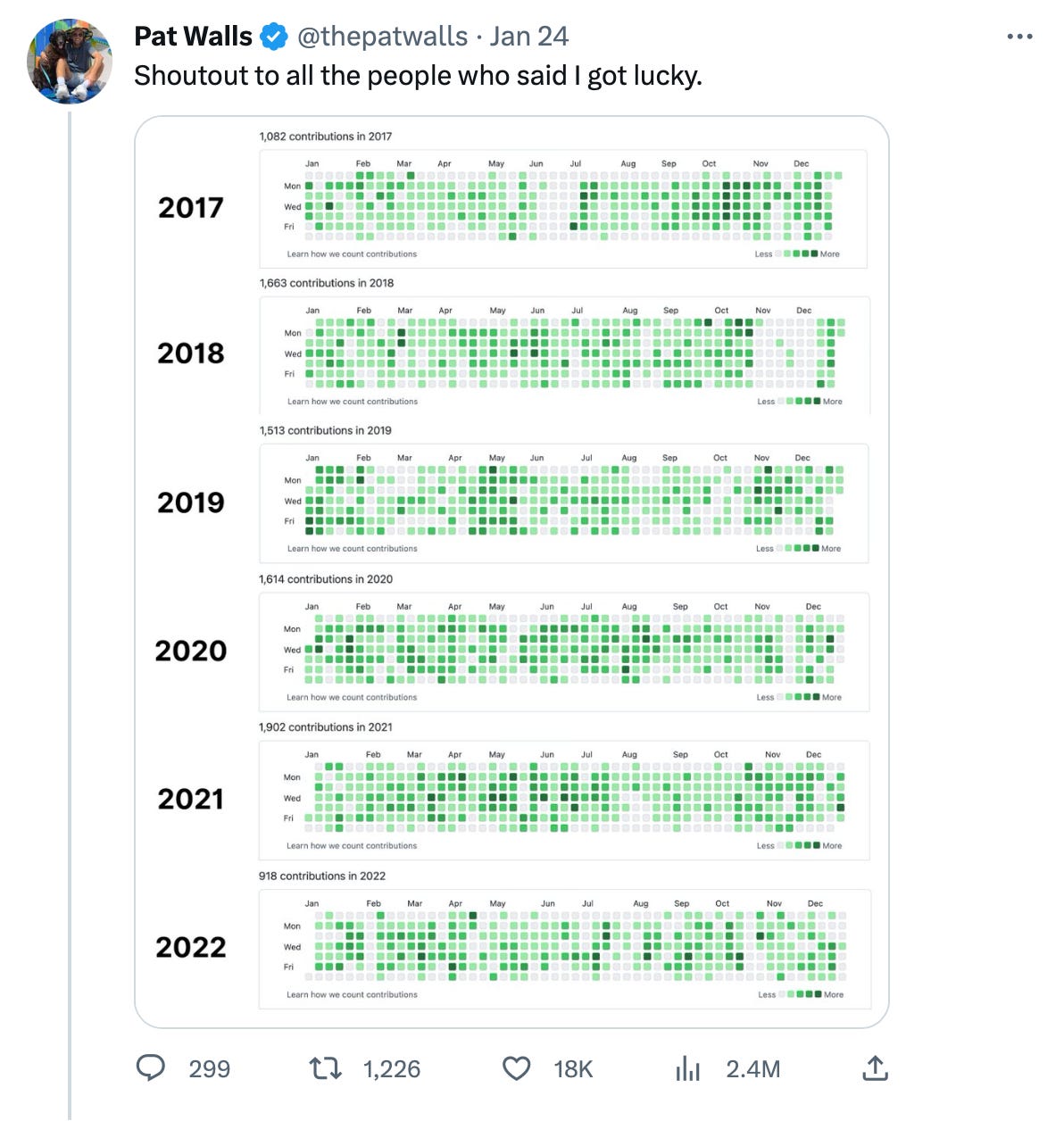Open Pat Walls profile avatar
1064x1121 pixels.
coord(71,62)
